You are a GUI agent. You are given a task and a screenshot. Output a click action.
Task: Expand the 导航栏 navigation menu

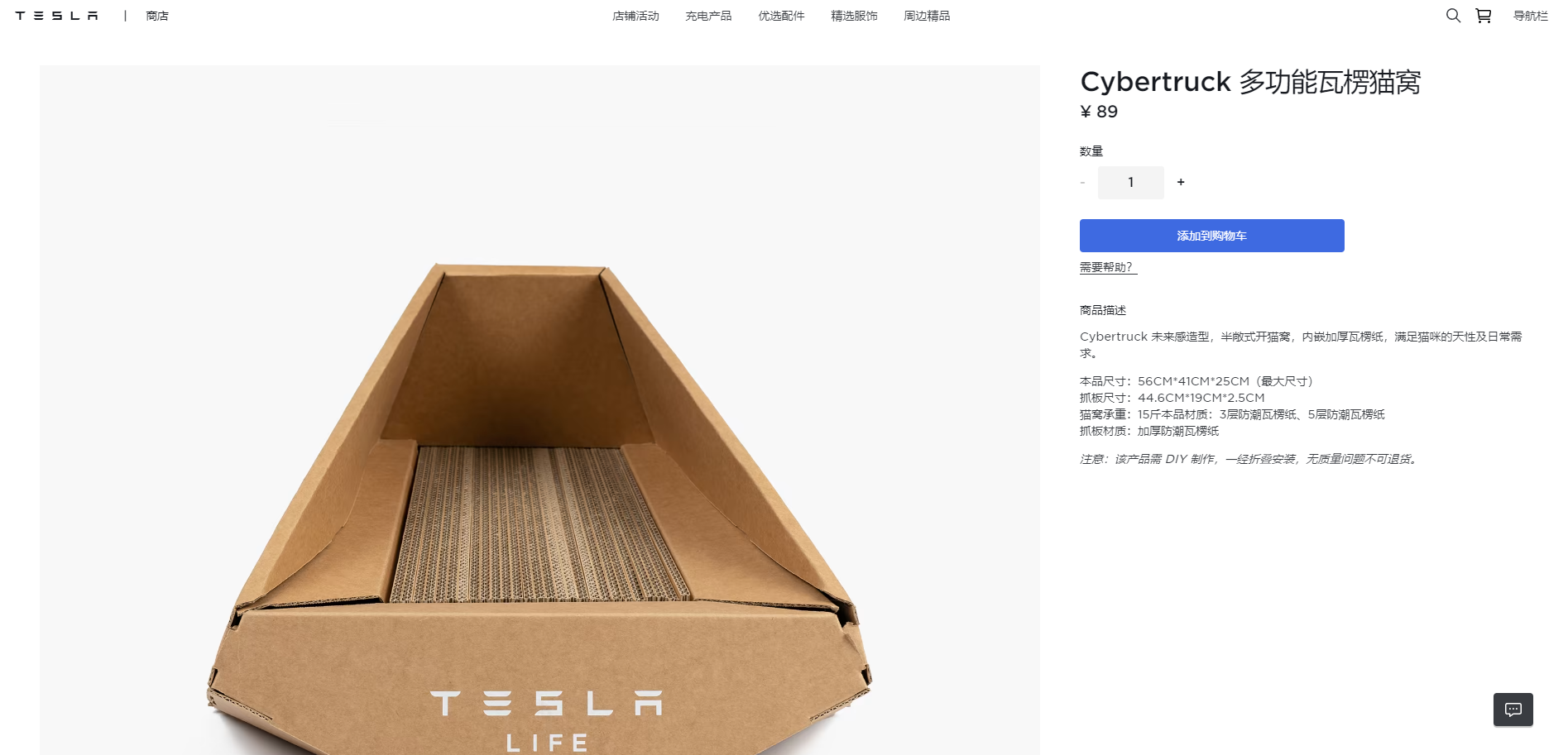pos(1530,16)
